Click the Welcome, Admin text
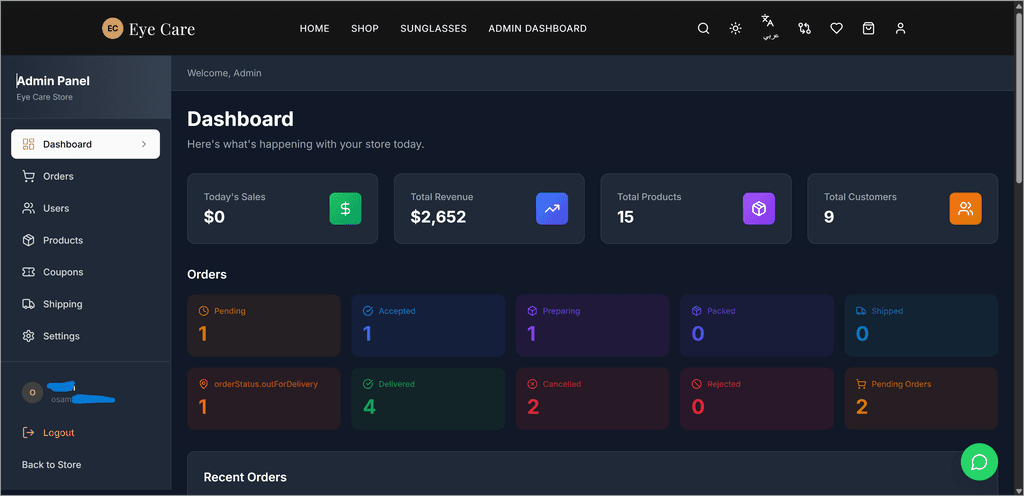This screenshot has width=1024, height=496. point(224,73)
